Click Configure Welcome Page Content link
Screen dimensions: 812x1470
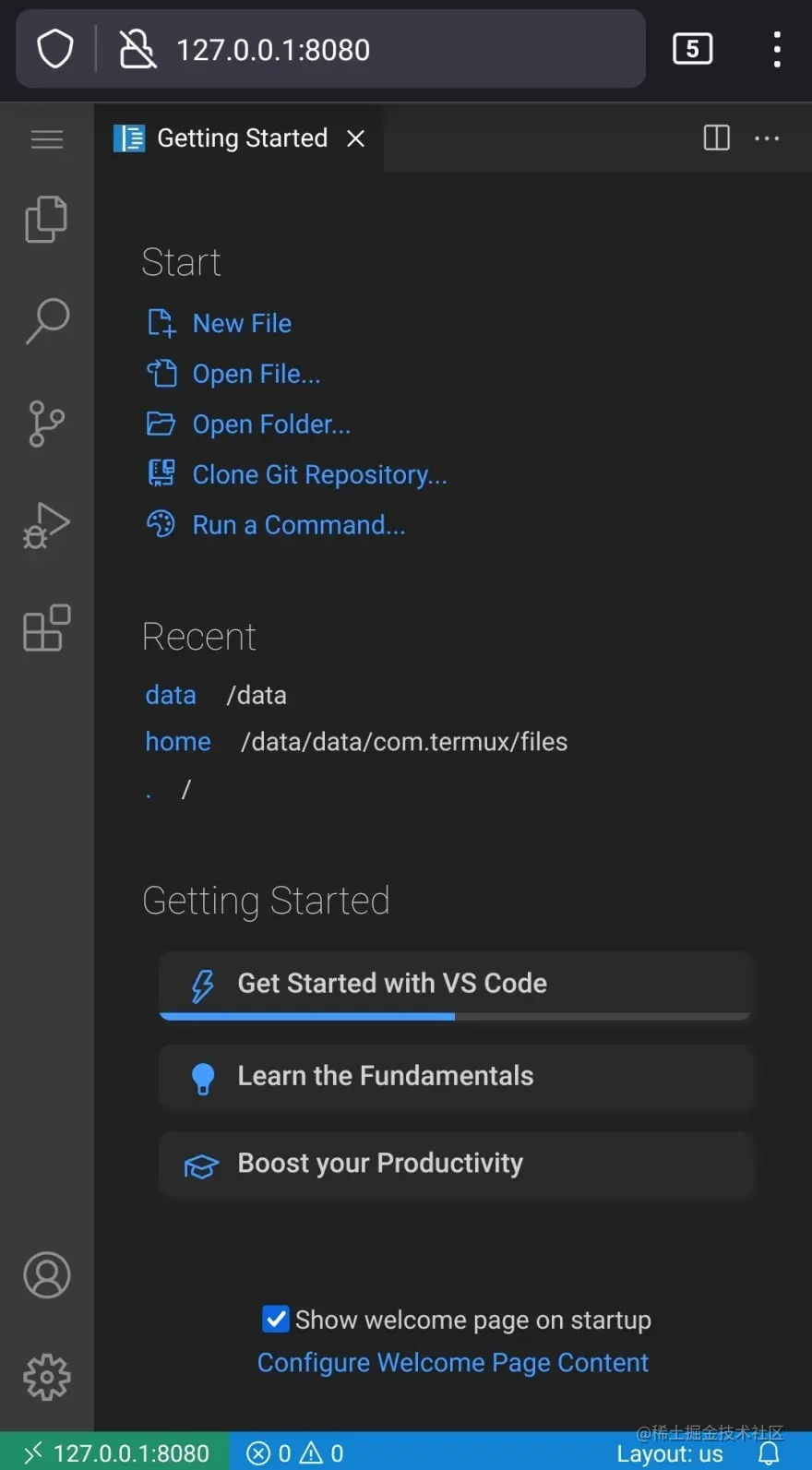pos(453,1363)
